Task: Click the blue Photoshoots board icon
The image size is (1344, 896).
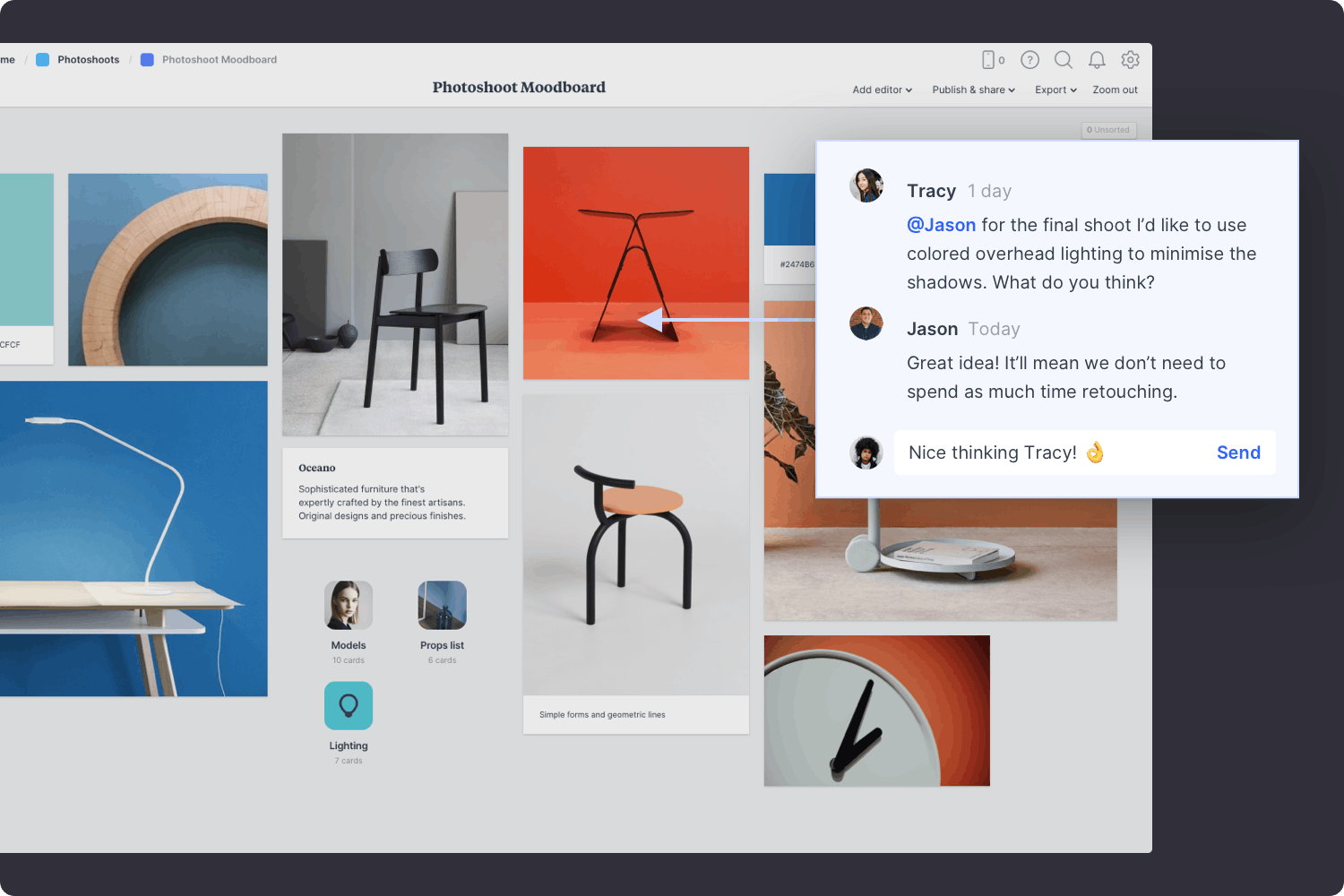Action: pos(42,60)
